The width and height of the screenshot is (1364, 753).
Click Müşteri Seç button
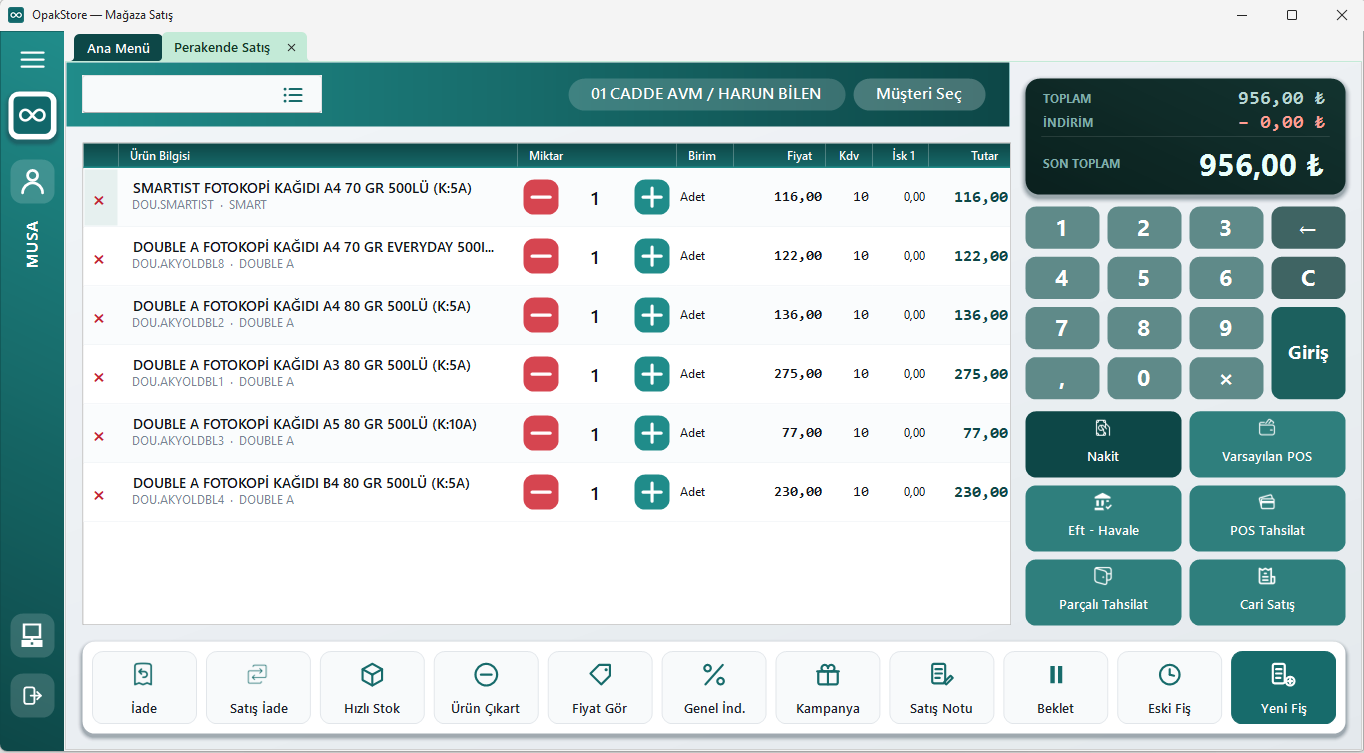coord(919,94)
